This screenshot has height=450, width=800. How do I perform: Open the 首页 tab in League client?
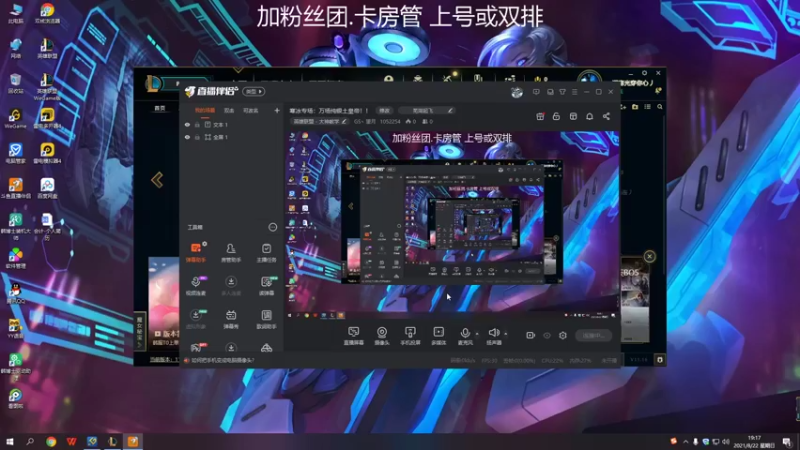pyautogui.click(x=160, y=108)
